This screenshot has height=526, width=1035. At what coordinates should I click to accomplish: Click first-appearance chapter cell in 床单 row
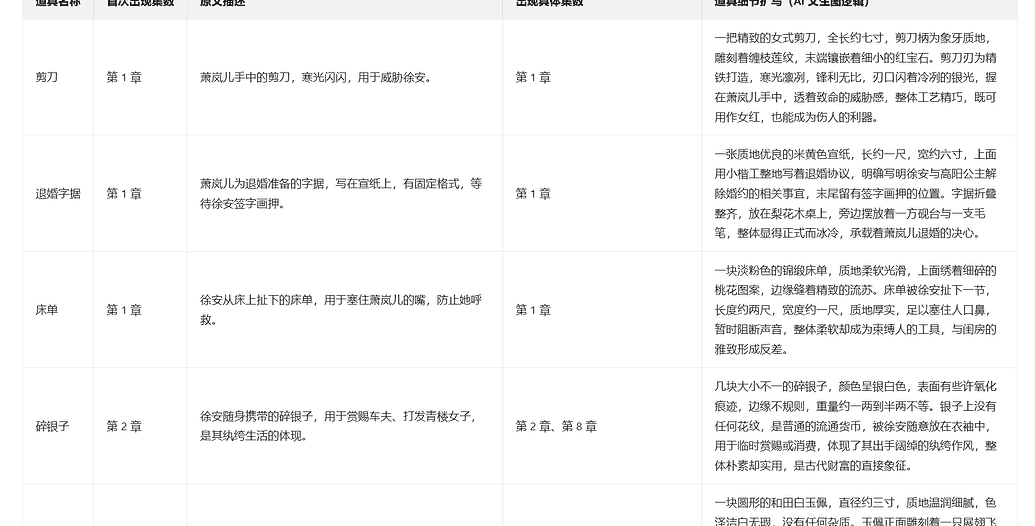point(124,310)
